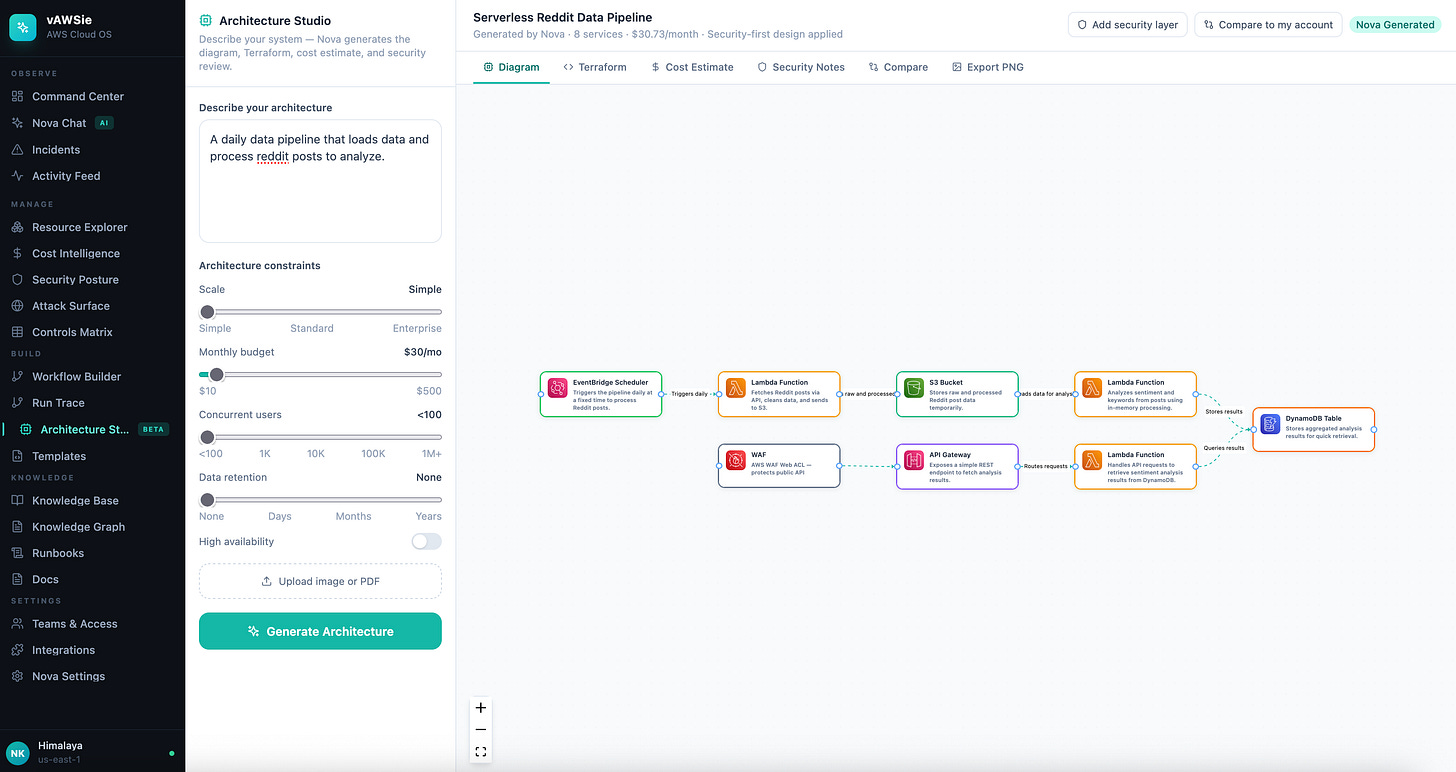Click the WAF node icon
The width and height of the screenshot is (1456, 772).
pyautogui.click(x=735, y=460)
